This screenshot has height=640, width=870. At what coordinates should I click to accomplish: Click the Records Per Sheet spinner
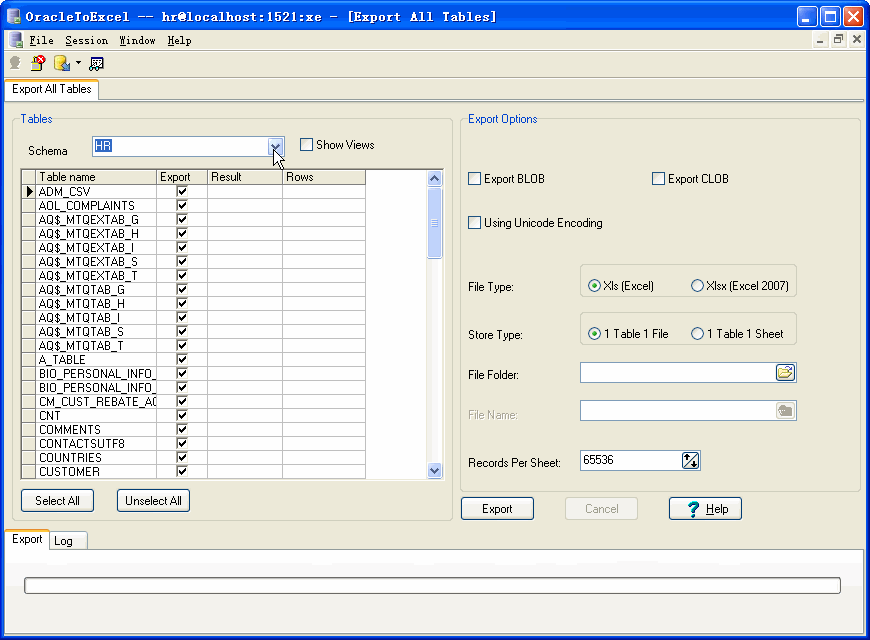click(x=690, y=460)
